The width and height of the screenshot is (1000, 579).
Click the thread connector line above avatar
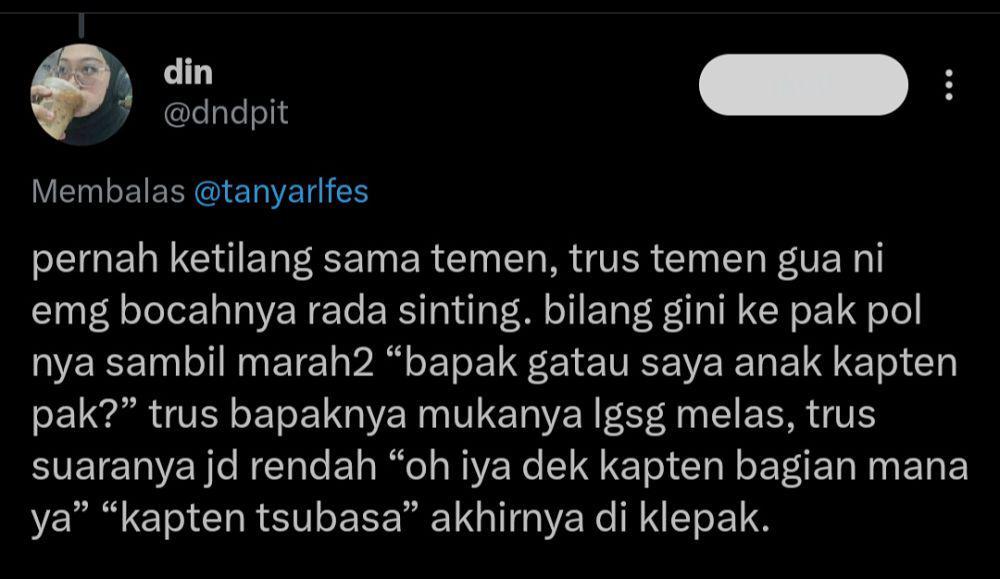click(x=82, y=26)
